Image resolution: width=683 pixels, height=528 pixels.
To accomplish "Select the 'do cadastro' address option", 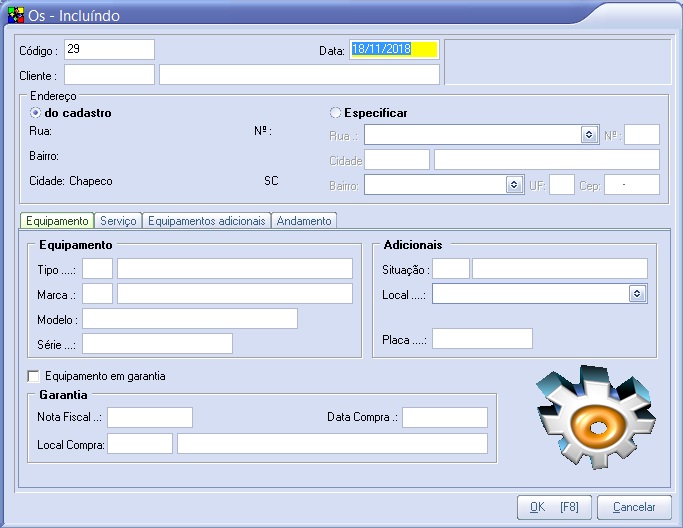I will pos(36,113).
